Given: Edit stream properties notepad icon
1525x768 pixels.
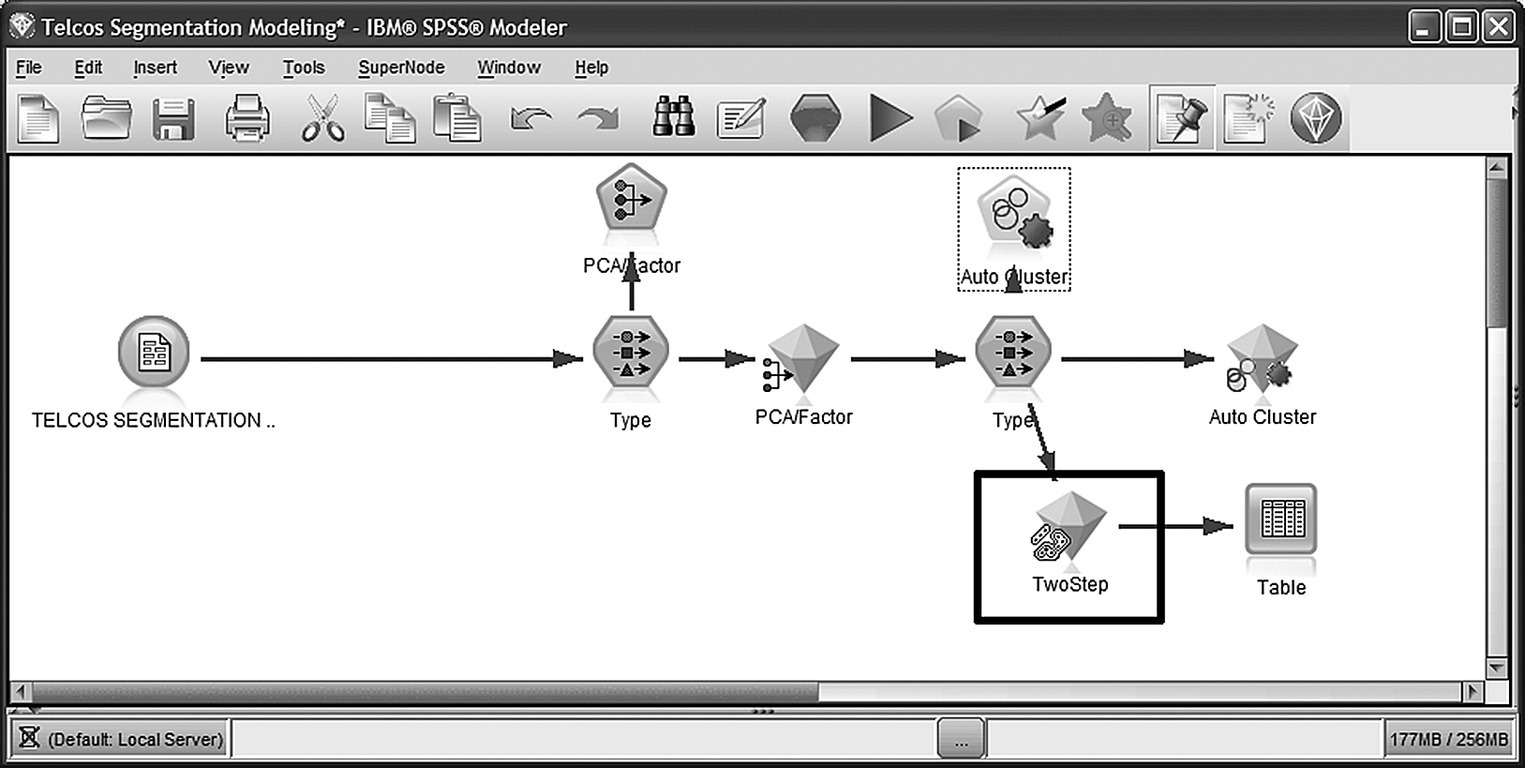Looking at the screenshot, I should (742, 119).
